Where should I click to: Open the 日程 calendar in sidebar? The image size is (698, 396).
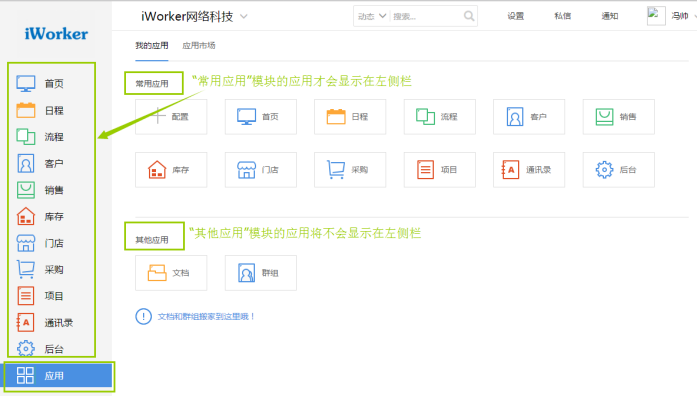pos(40,110)
